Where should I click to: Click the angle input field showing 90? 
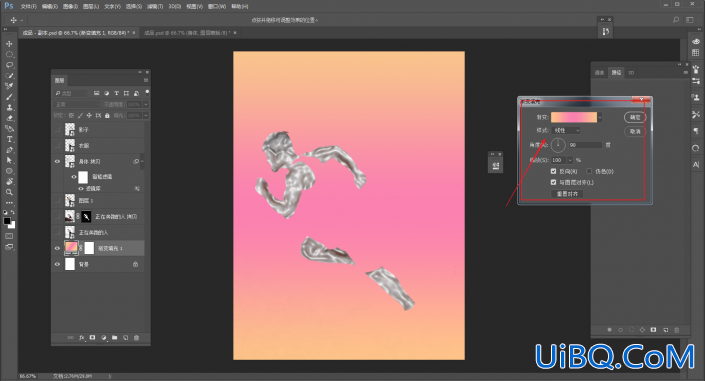click(585, 145)
